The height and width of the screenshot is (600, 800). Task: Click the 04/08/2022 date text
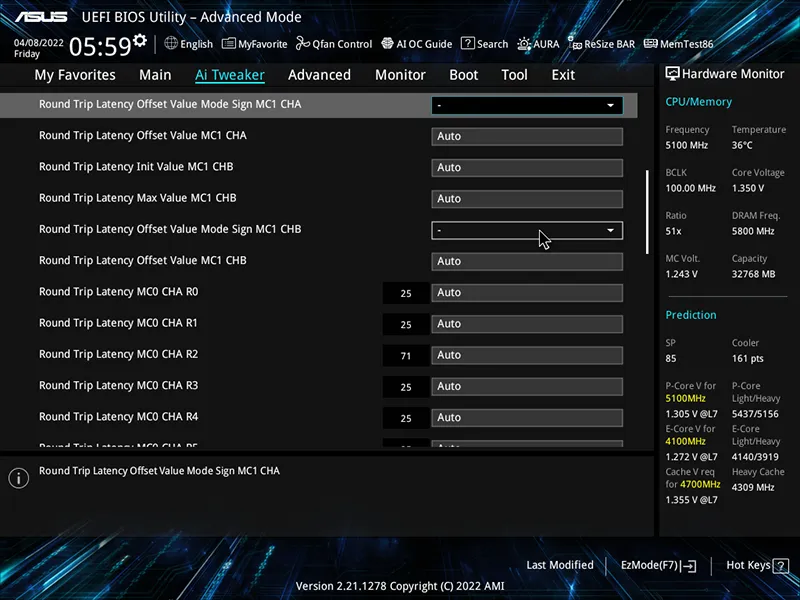tap(38, 43)
